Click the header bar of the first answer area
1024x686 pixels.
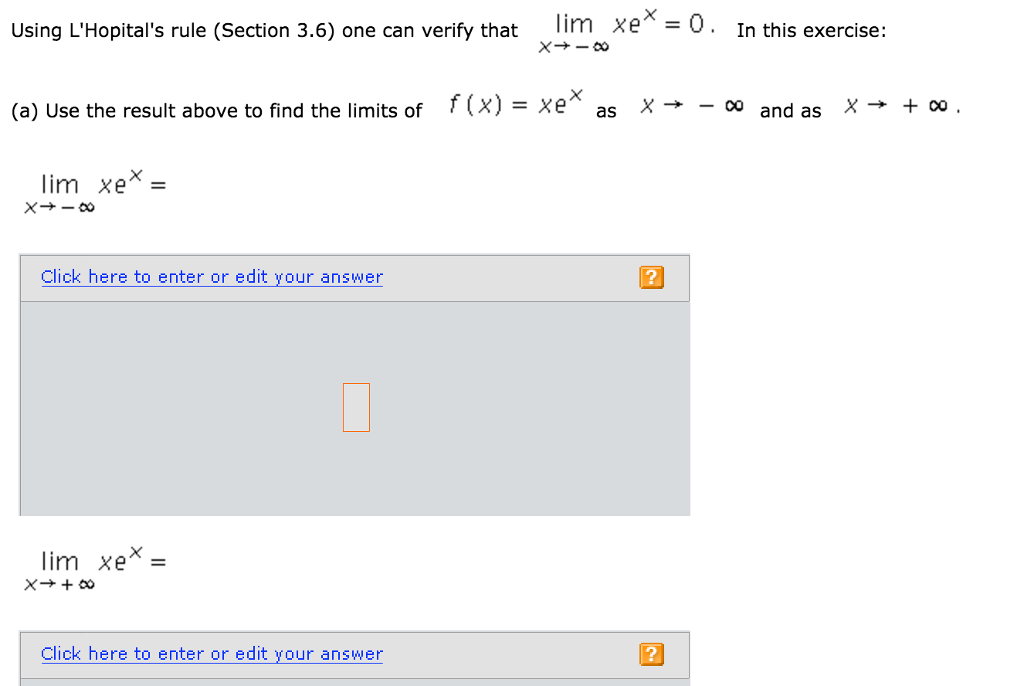click(356, 277)
